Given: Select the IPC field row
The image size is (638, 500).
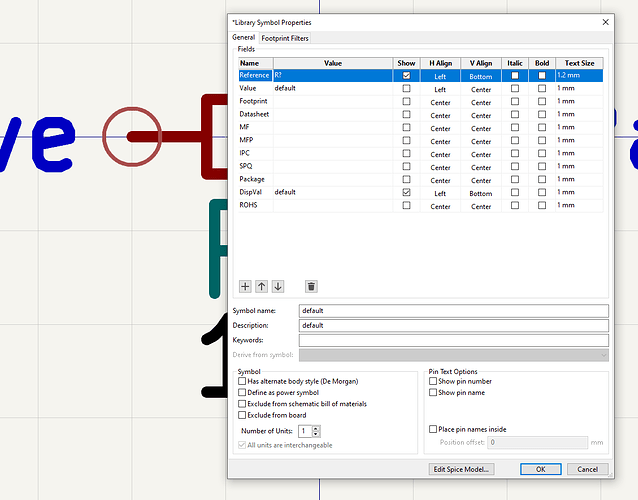Looking at the screenshot, I should click(x=421, y=153).
